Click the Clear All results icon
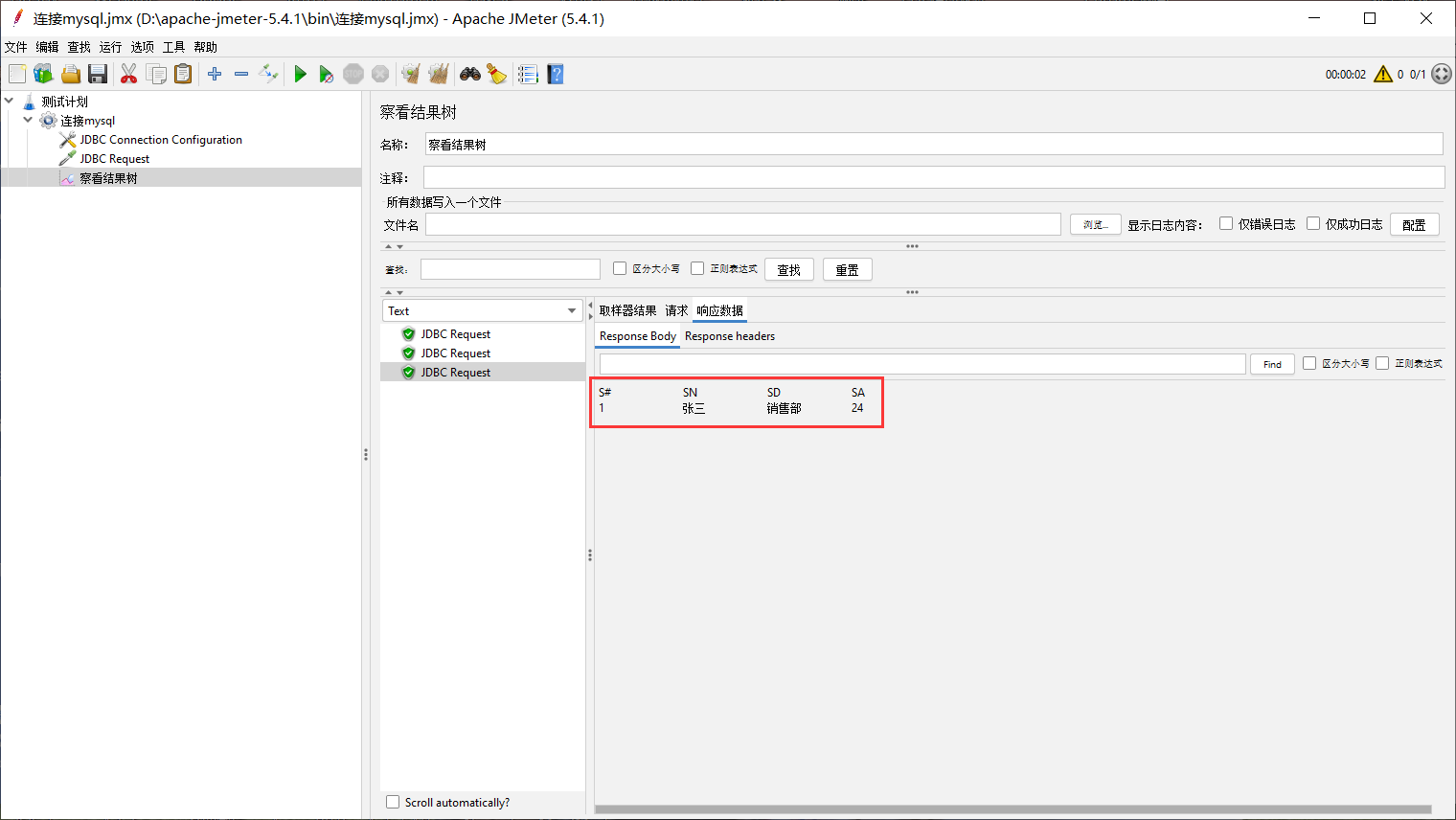 pyautogui.click(x=438, y=74)
